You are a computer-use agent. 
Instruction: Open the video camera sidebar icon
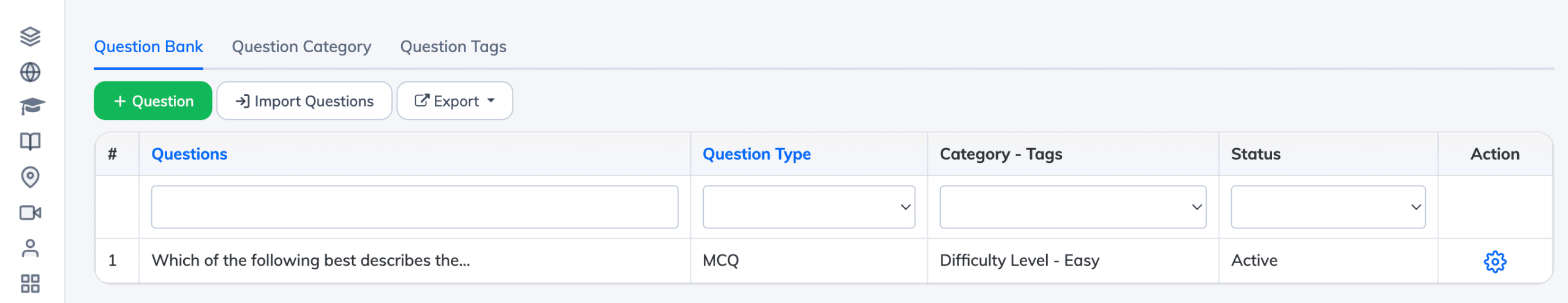30,212
